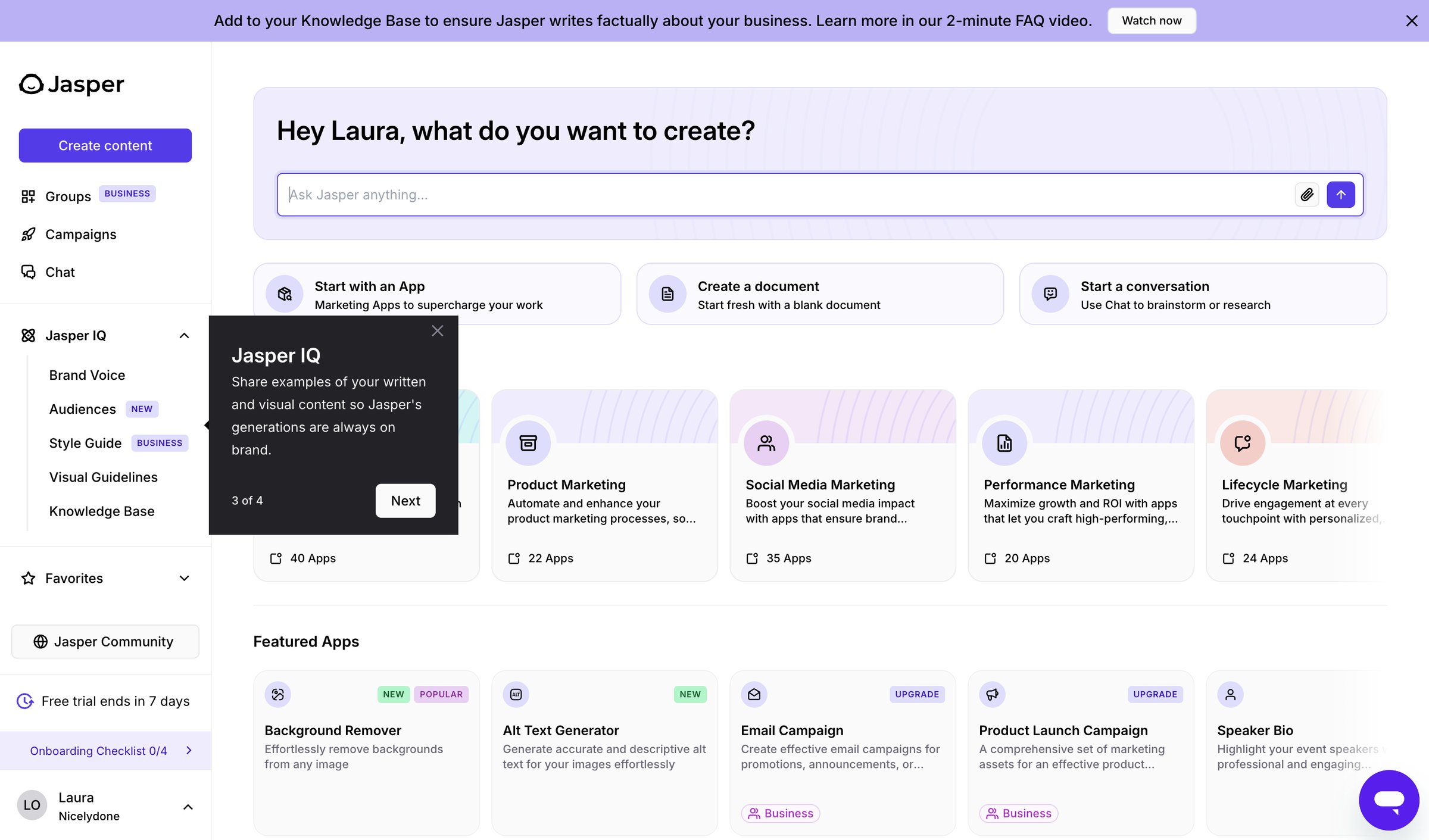Click the Start with an App icon
Image resolution: width=1429 pixels, height=840 pixels.
[285, 294]
